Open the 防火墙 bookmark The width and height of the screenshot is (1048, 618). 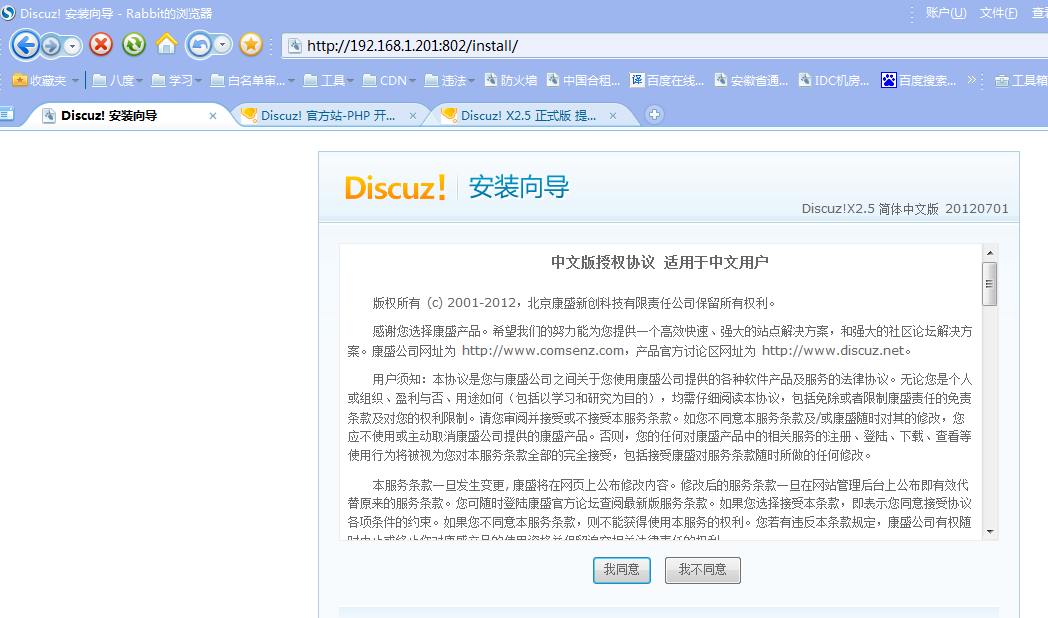point(511,80)
